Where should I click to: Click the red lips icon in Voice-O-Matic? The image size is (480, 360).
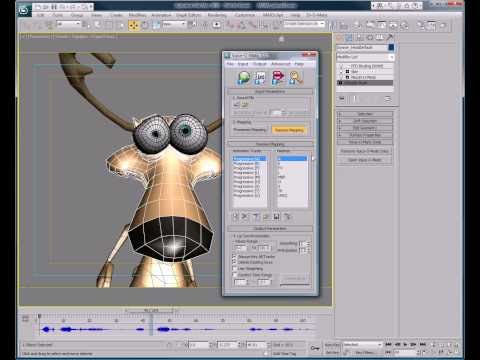click(278, 78)
